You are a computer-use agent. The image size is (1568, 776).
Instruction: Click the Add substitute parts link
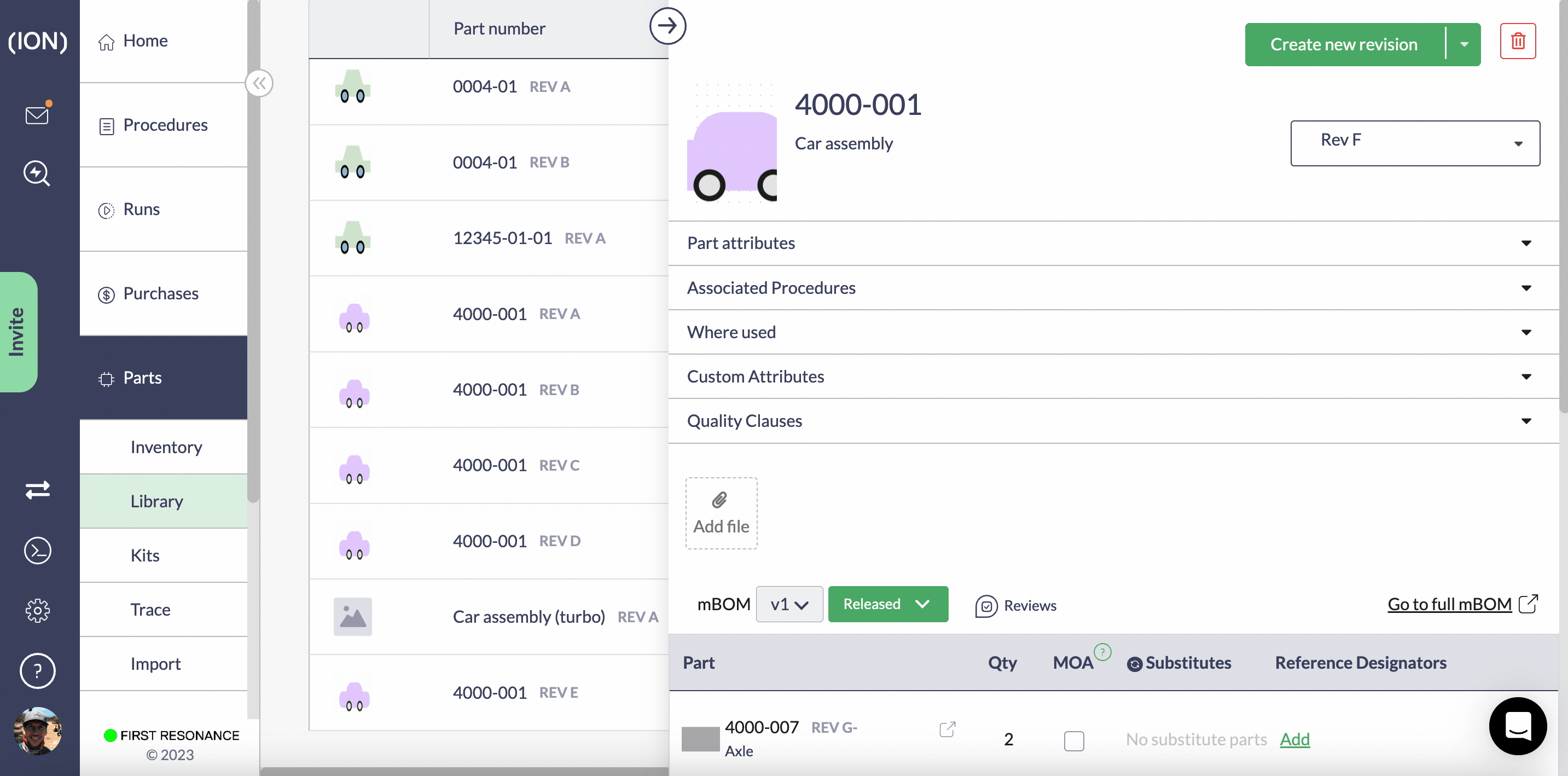tap(1294, 739)
